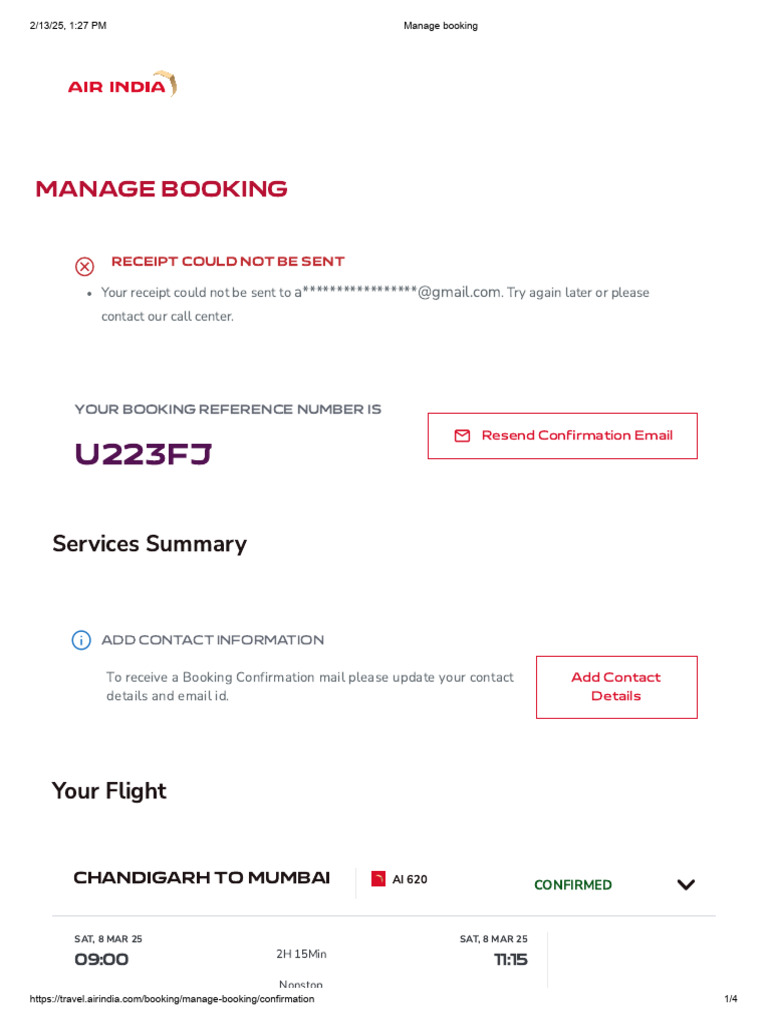
Task: Expand the Chandigarh to Mumbai flight details
Action: [x=686, y=885]
